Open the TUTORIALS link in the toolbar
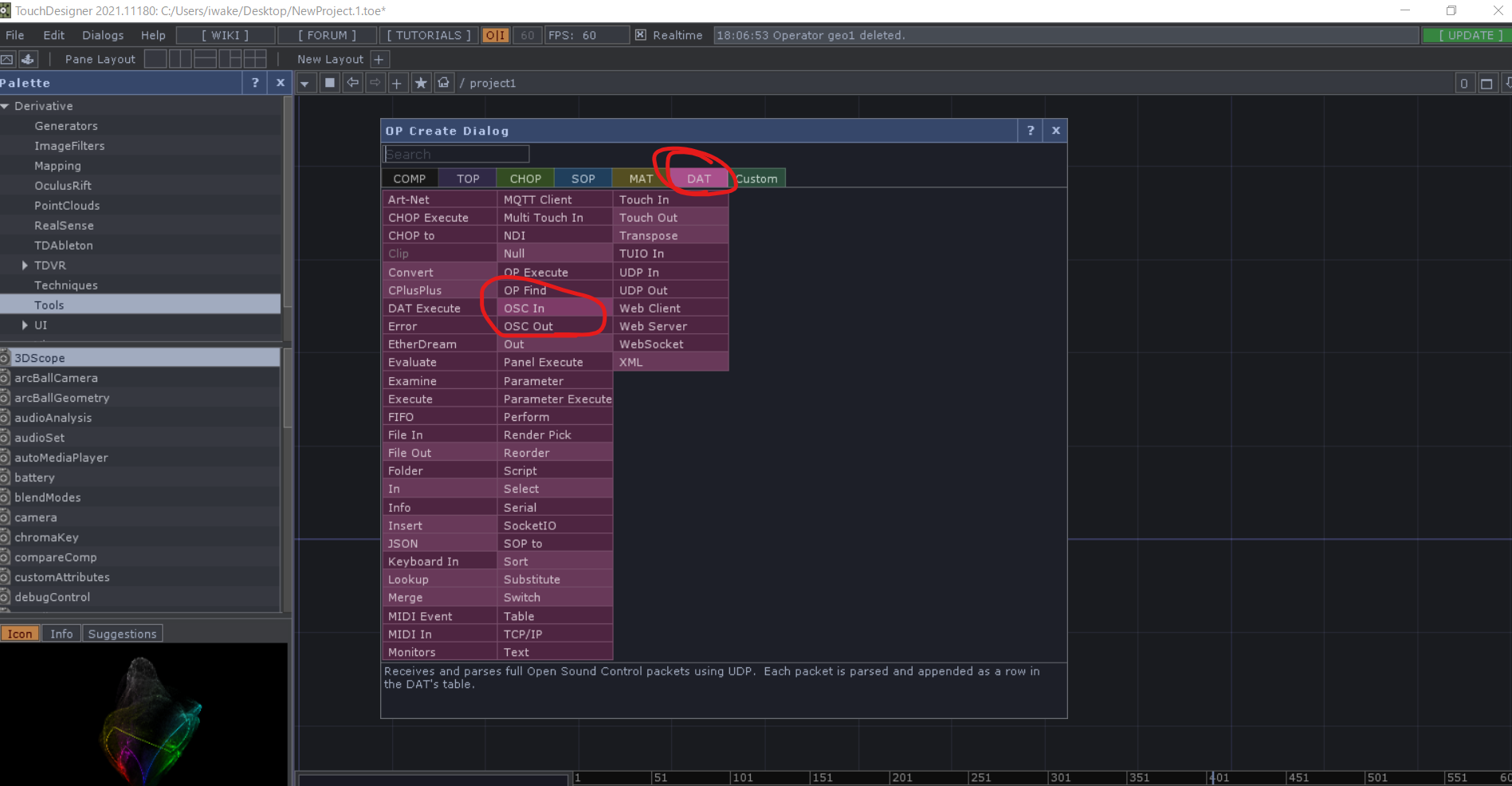This screenshot has height=786, width=1512. pyautogui.click(x=427, y=35)
